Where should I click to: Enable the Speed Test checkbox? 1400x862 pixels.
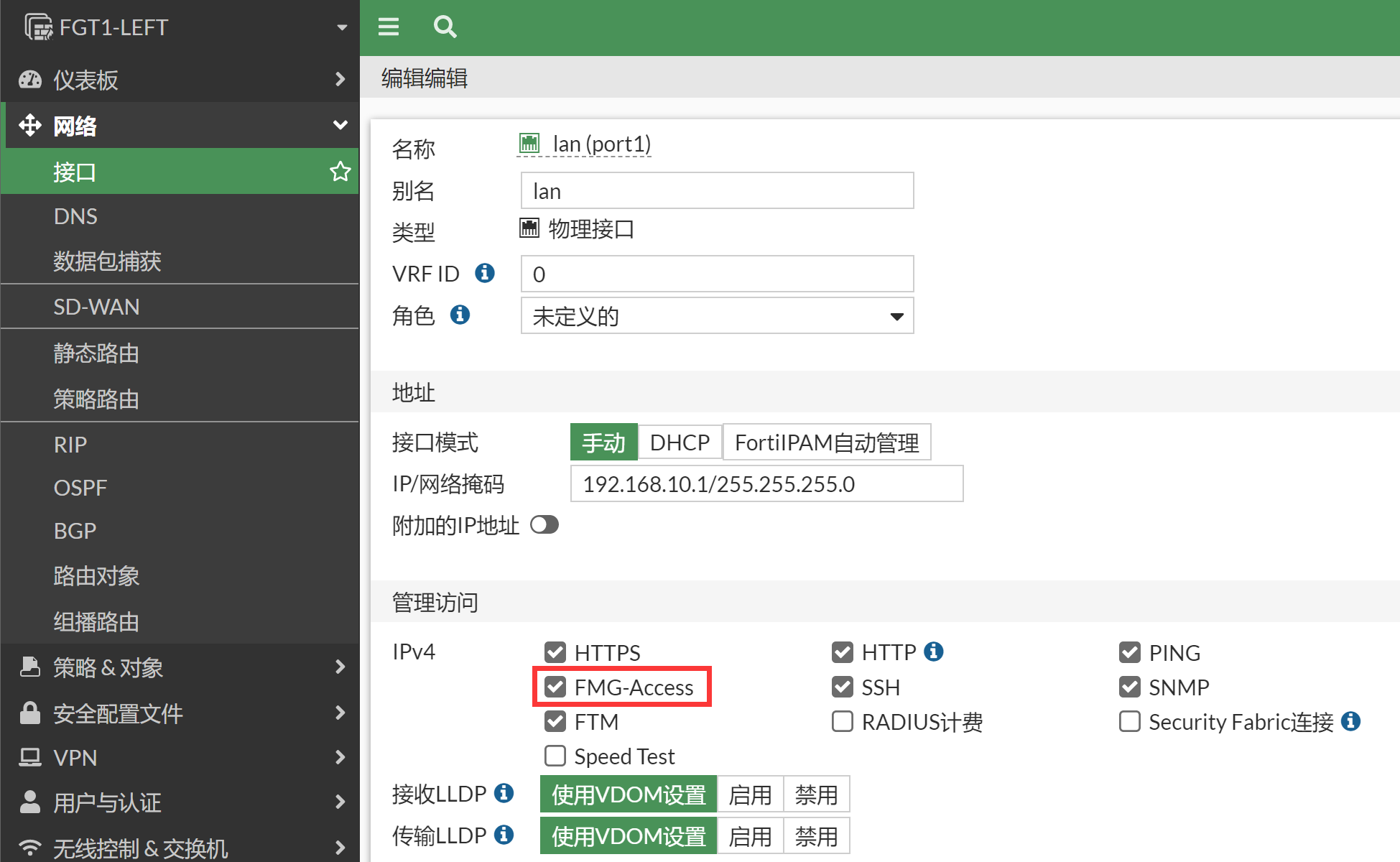pos(555,756)
